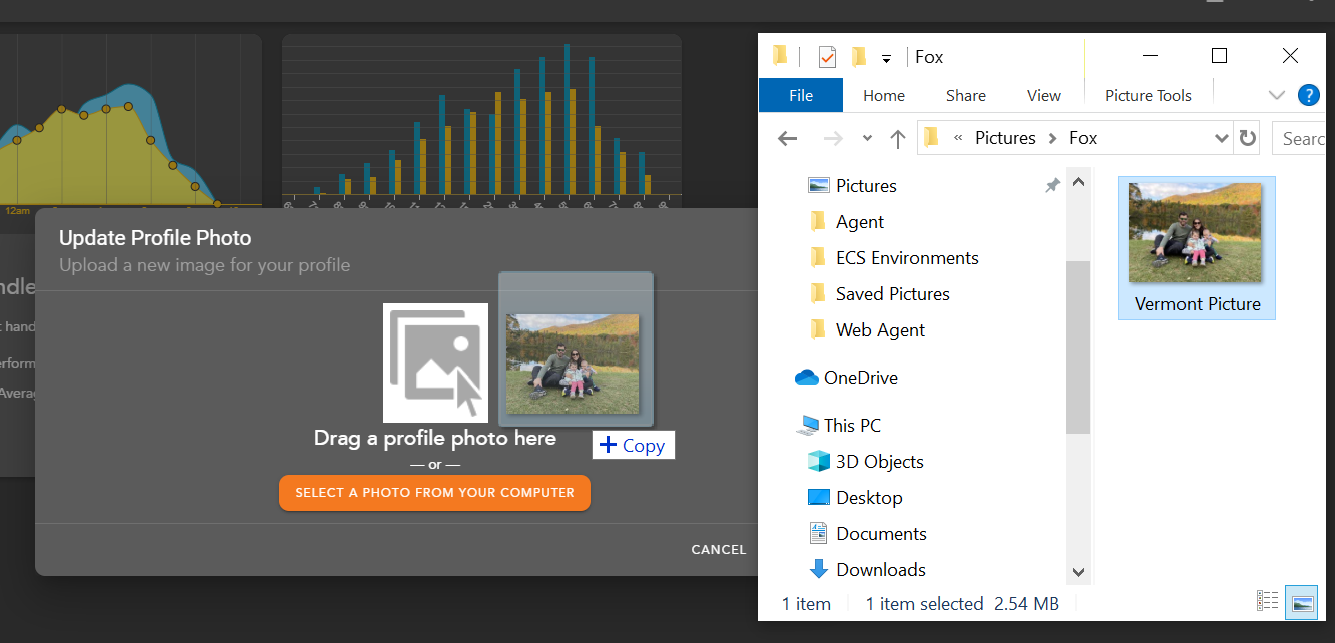Image resolution: width=1335 pixels, height=643 pixels.
Task: Open recent locations dropdown arrow
Action: (x=867, y=139)
